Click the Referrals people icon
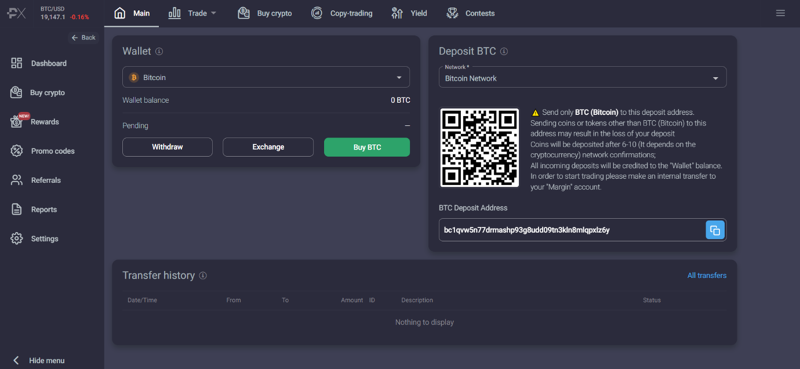Image resolution: width=800 pixels, height=369 pixels. pos(17,180)
